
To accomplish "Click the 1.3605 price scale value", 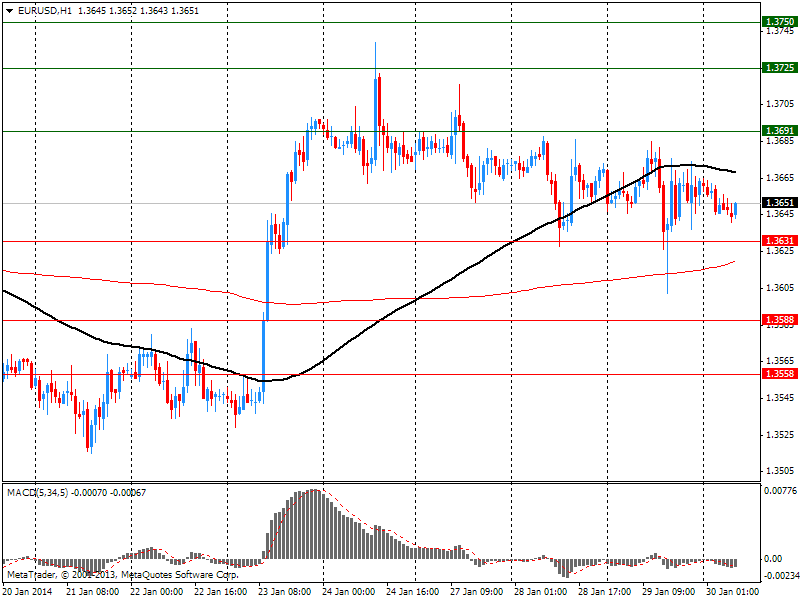I will point(780,288).
